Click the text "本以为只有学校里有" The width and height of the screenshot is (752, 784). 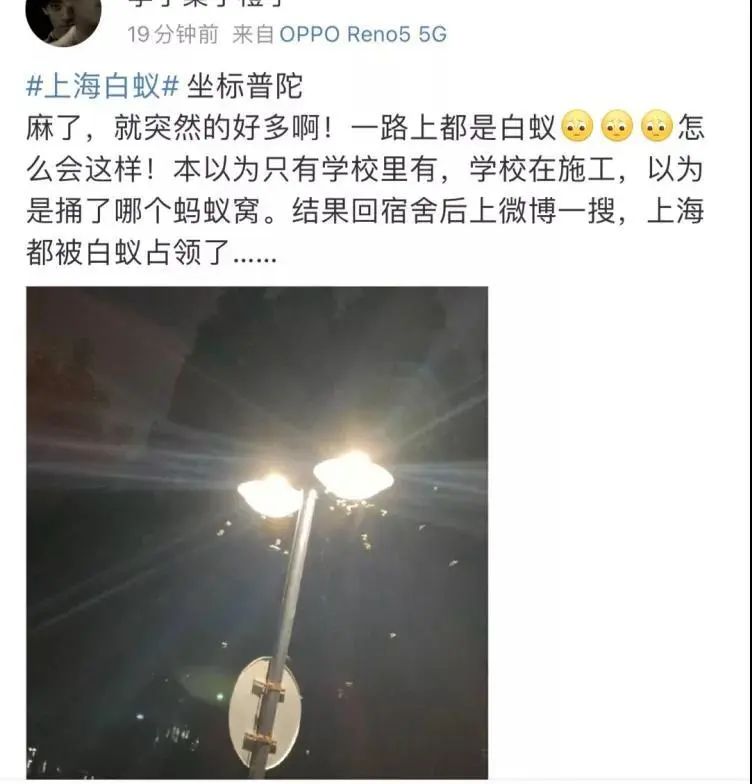[x=304, y=170]
